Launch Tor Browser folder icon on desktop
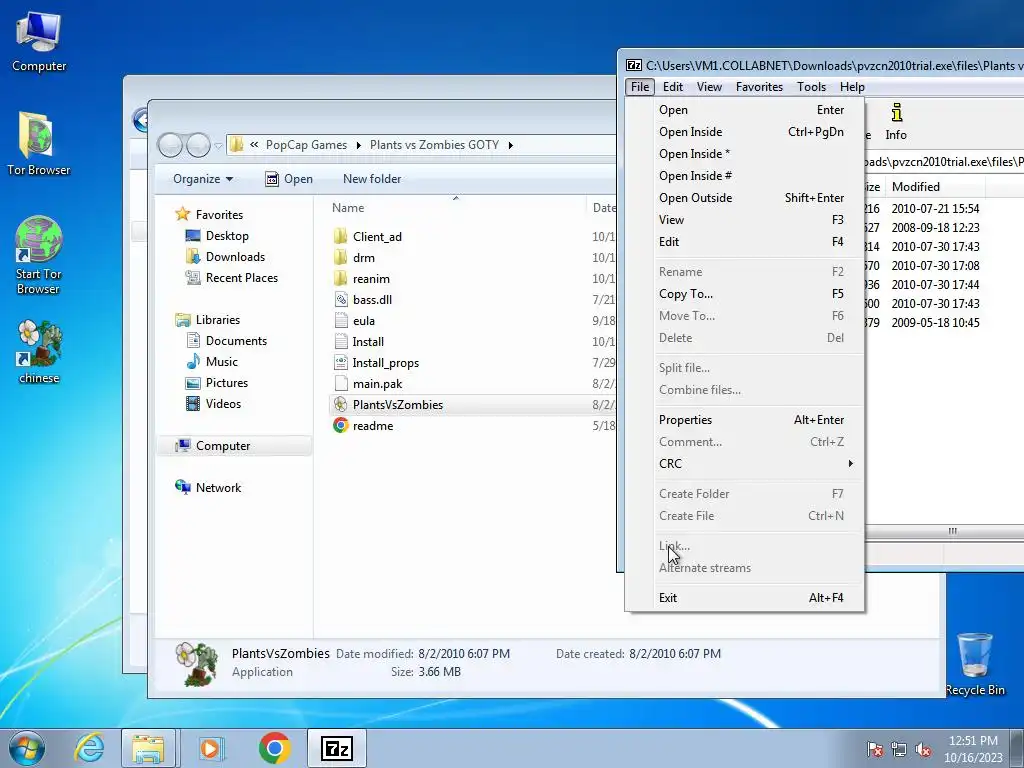The height and width of the screenshot is (768, 1024). (x=38, y=144)
